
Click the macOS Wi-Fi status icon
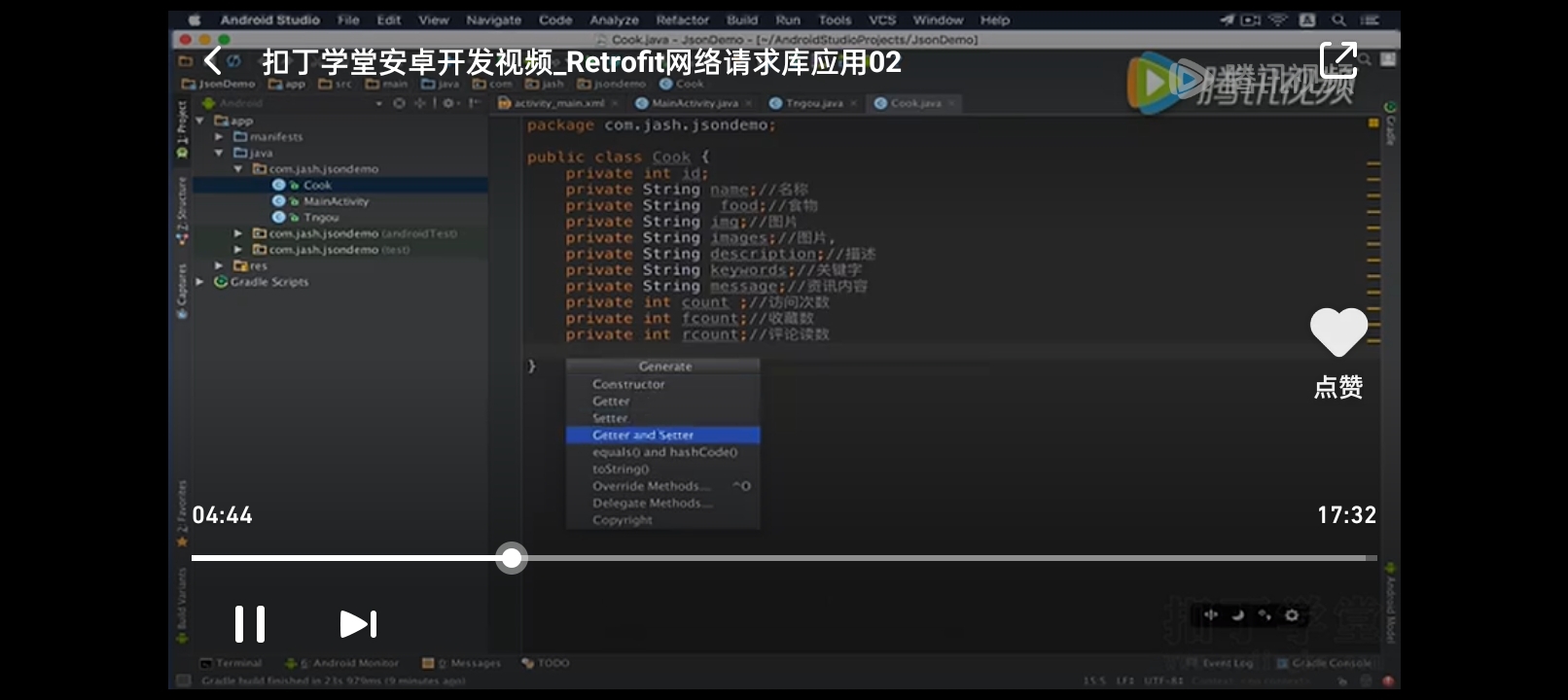click(1278, 19)
